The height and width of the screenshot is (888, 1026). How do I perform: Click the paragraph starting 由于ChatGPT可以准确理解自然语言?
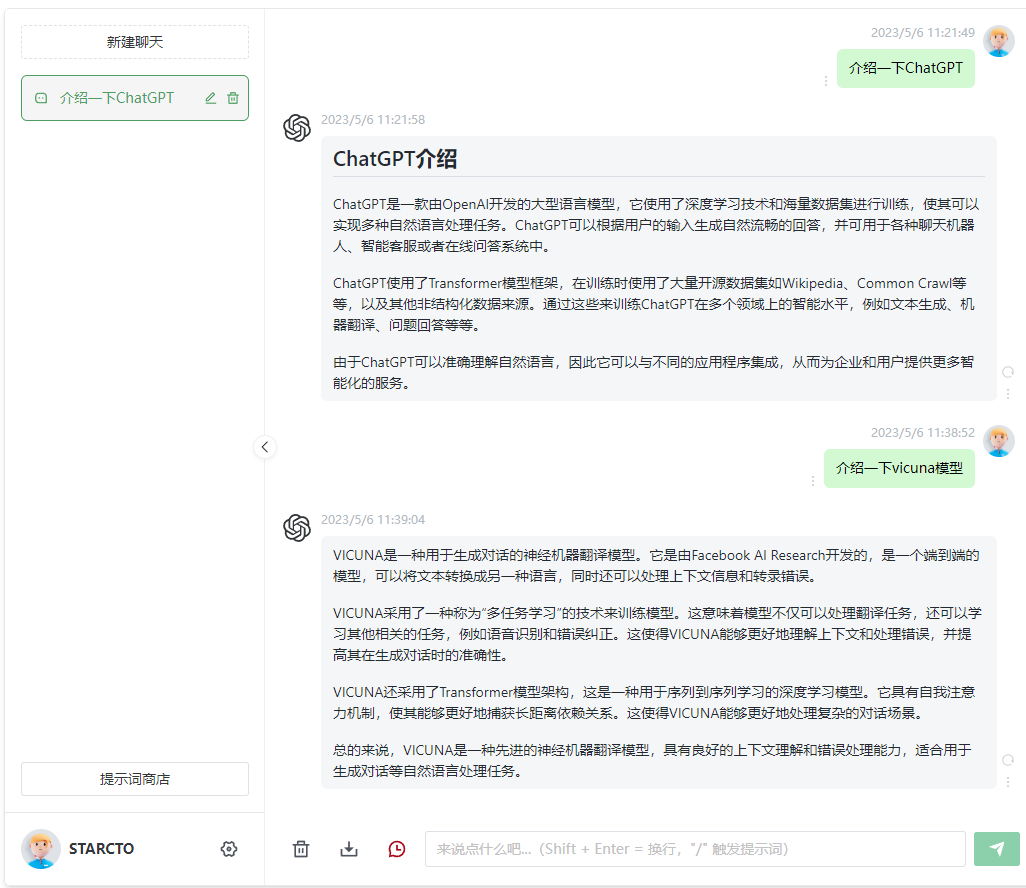coord(654,372)
